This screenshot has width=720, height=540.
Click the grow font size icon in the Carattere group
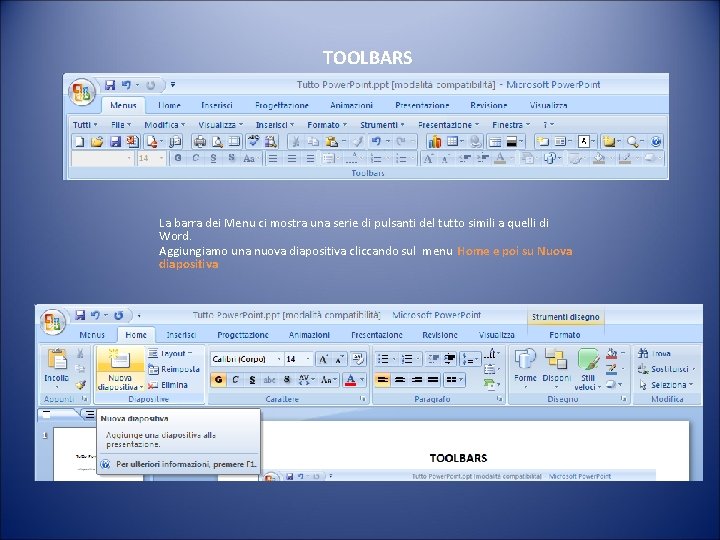(323, 359)
